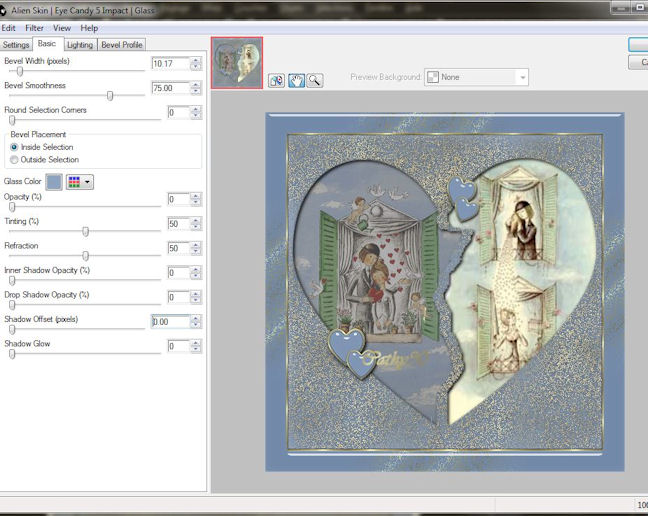Click the Cancel button at top right
The height and width of the screenshot is (516, 648).
(638, 62)
